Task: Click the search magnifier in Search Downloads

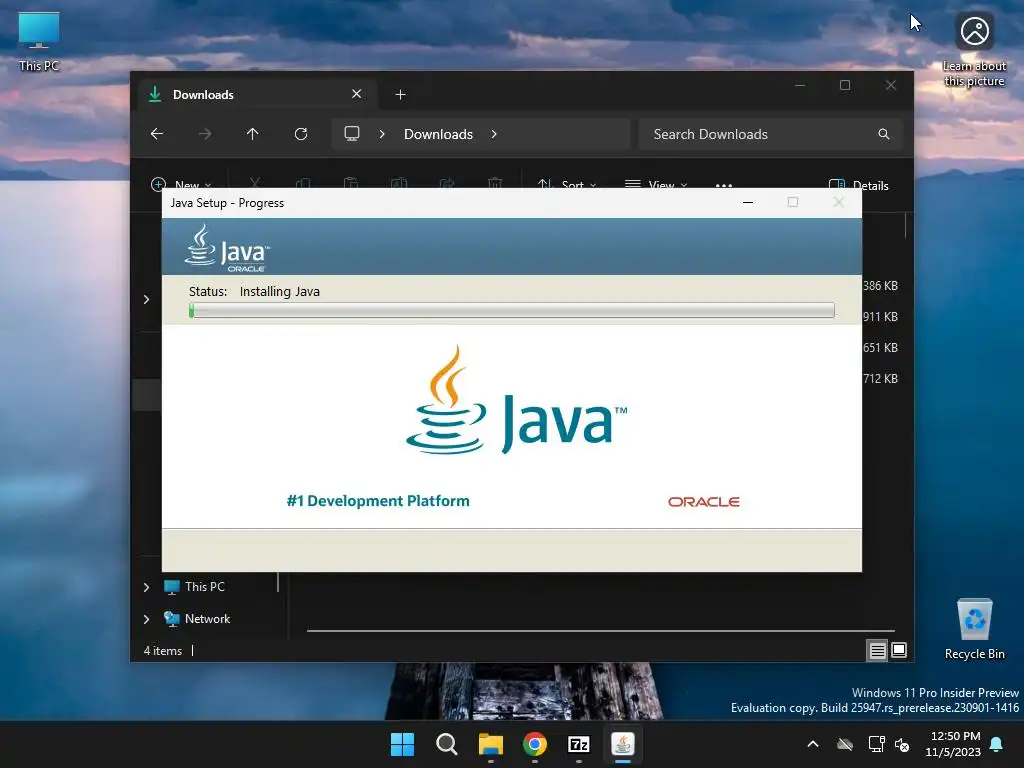Action: [884, 134]
